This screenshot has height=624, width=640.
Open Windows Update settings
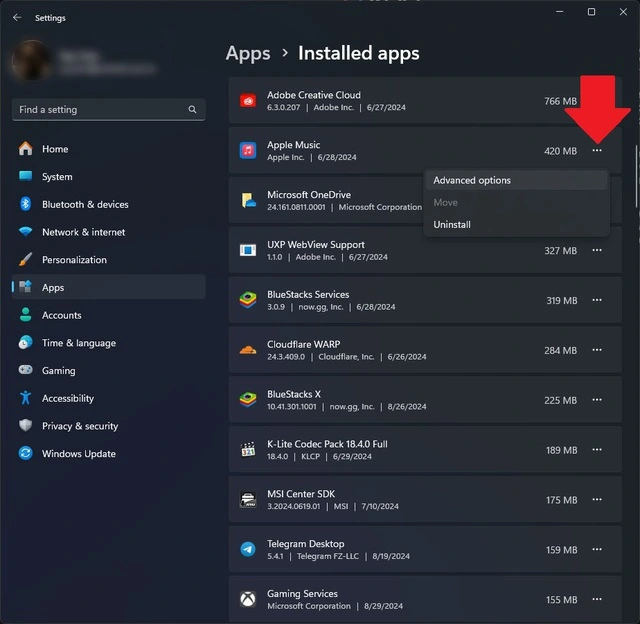point(108,453)
